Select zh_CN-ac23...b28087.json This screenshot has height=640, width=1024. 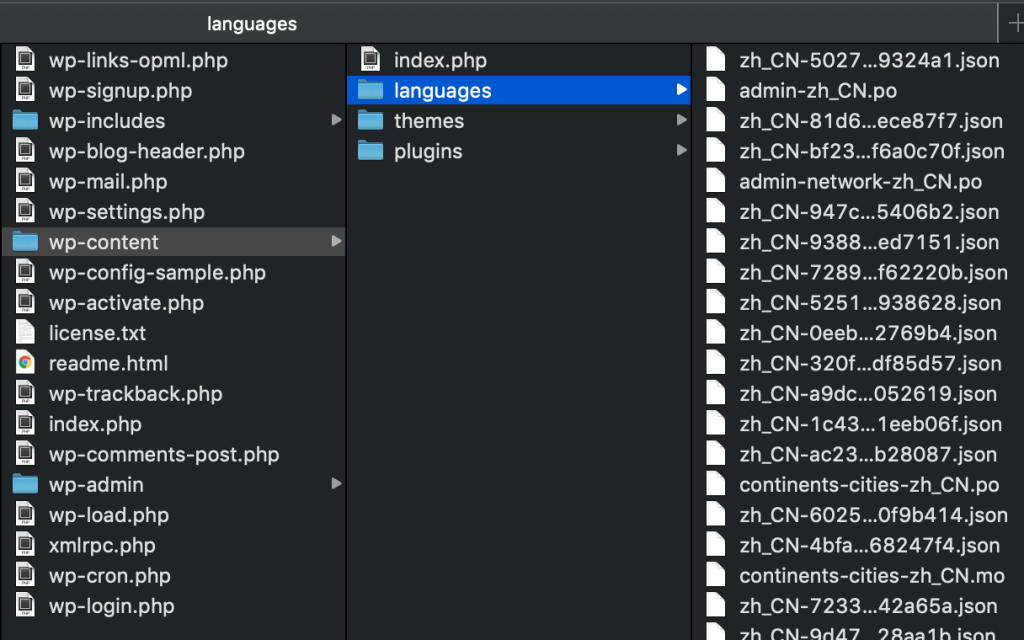tap(868, 454)
